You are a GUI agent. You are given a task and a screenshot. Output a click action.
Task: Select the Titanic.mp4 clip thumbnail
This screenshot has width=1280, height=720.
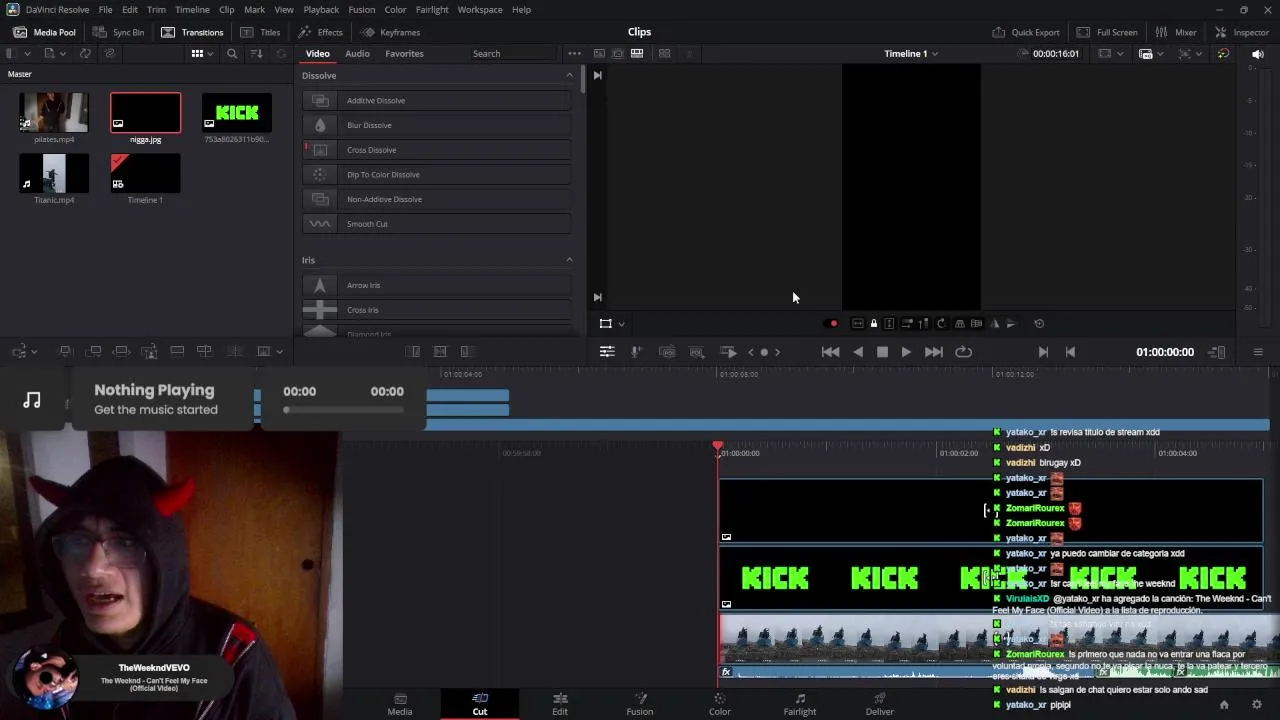point(54,173)
